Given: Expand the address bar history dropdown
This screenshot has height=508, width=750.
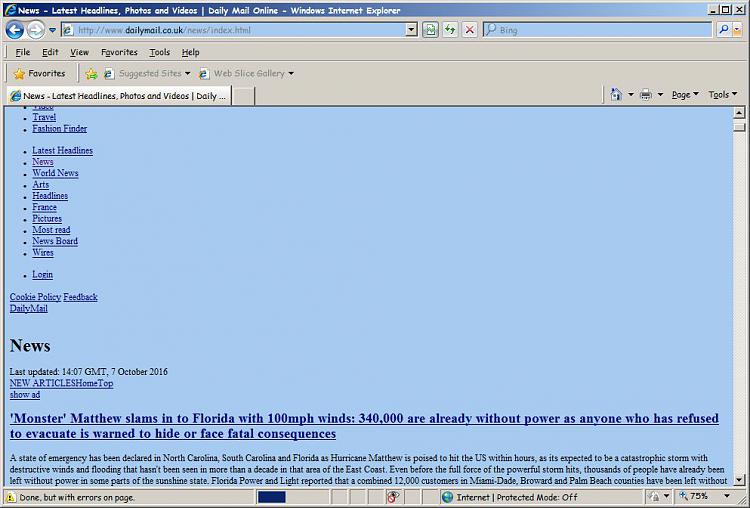Looking at the screenshot, I should 411,30.
